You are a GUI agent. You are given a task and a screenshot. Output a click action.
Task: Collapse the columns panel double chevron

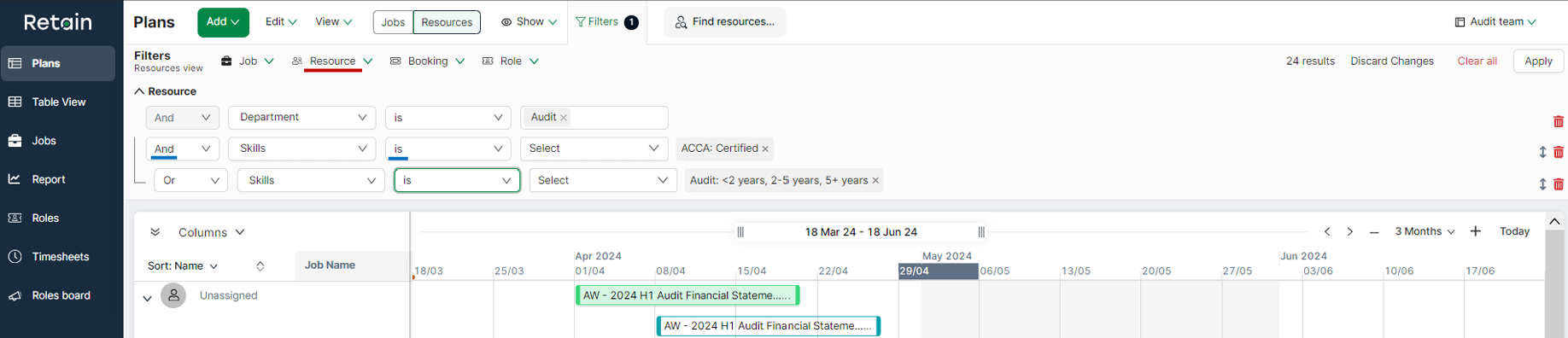pyautogui.click(x=155, y=232)
